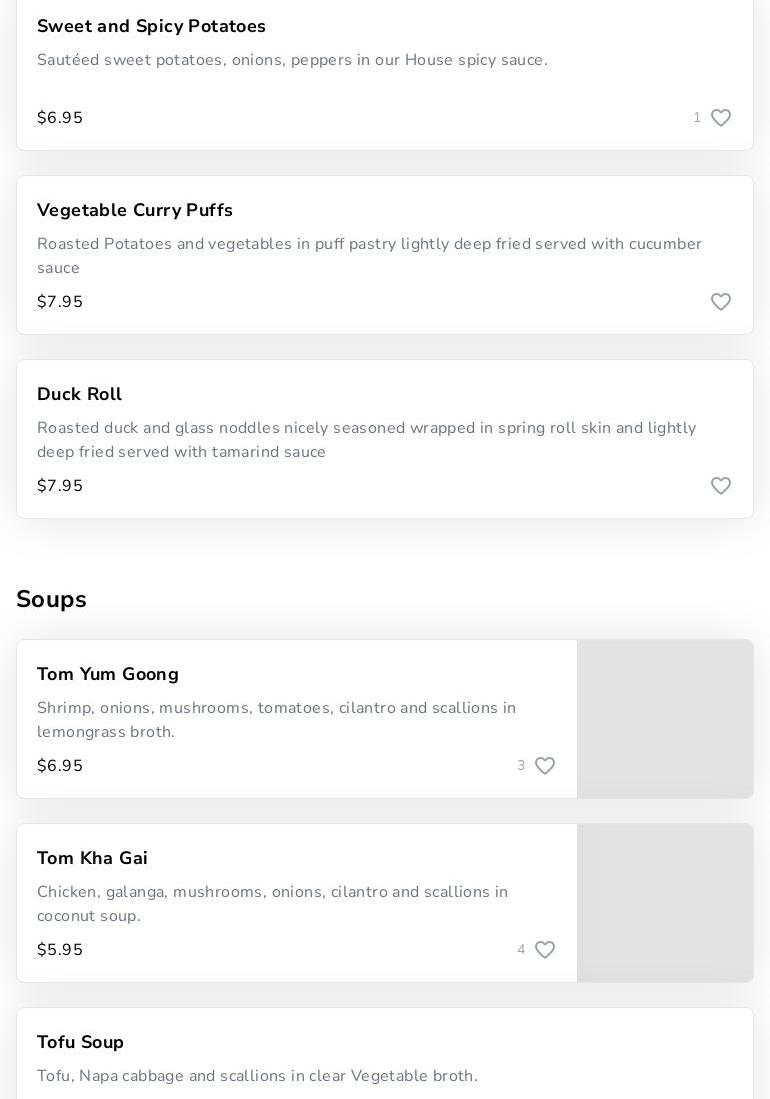Click Tom Yum Goong's like count
The height and width of the screenshot is (1099, 770).
[x=521, y=766]
